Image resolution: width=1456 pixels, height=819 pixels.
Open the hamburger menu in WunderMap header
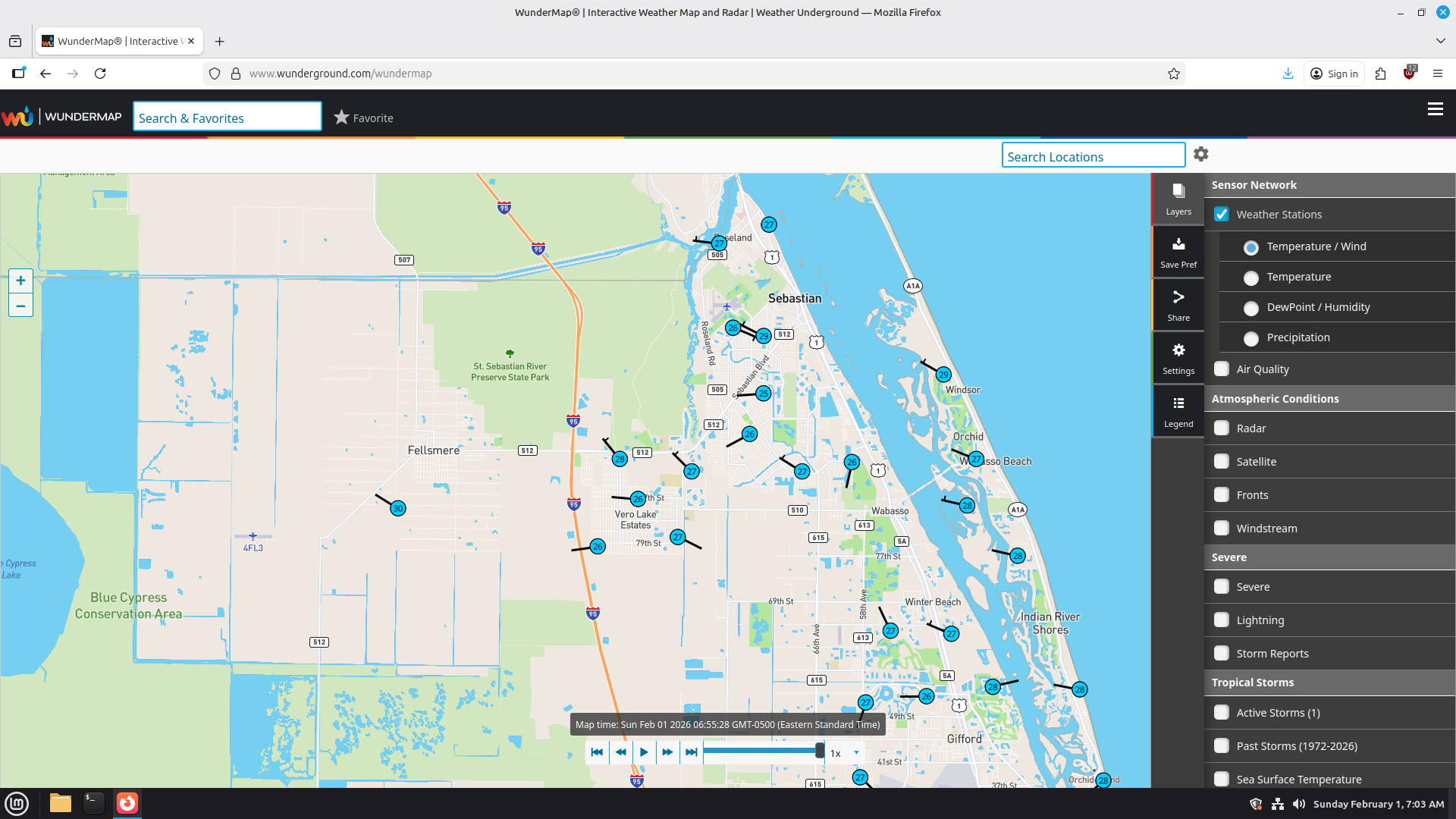pos(1435,109)
